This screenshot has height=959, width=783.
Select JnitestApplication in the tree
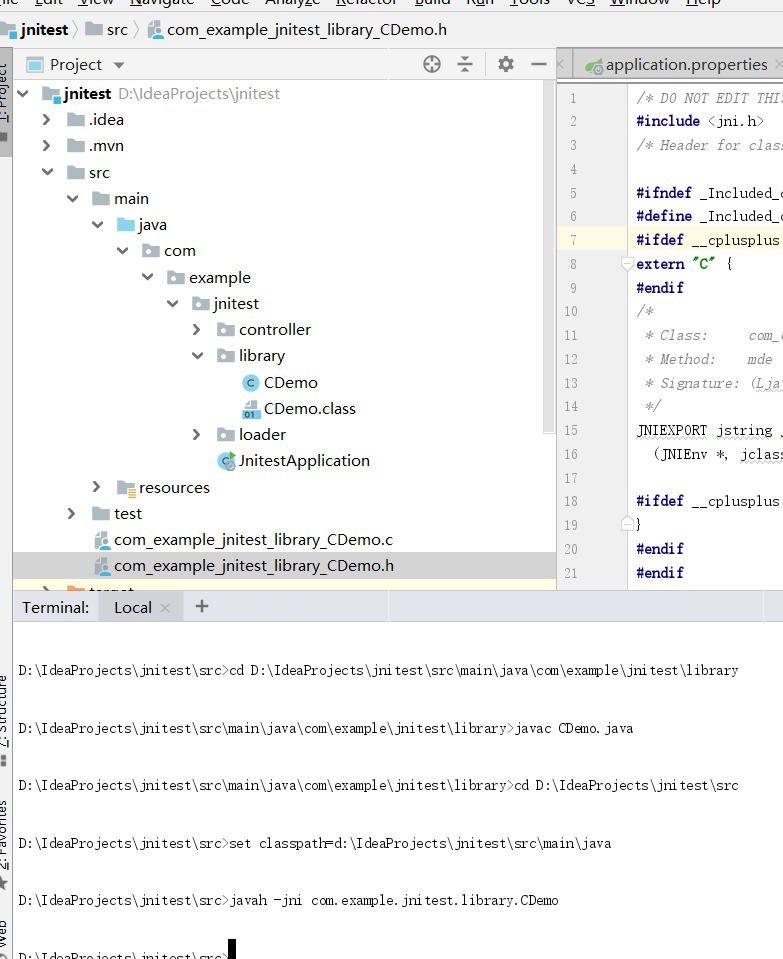(304, 461)
